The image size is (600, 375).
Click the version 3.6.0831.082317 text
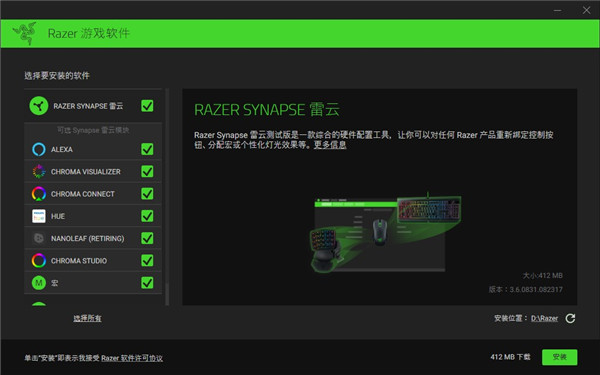tap(526, 289)
